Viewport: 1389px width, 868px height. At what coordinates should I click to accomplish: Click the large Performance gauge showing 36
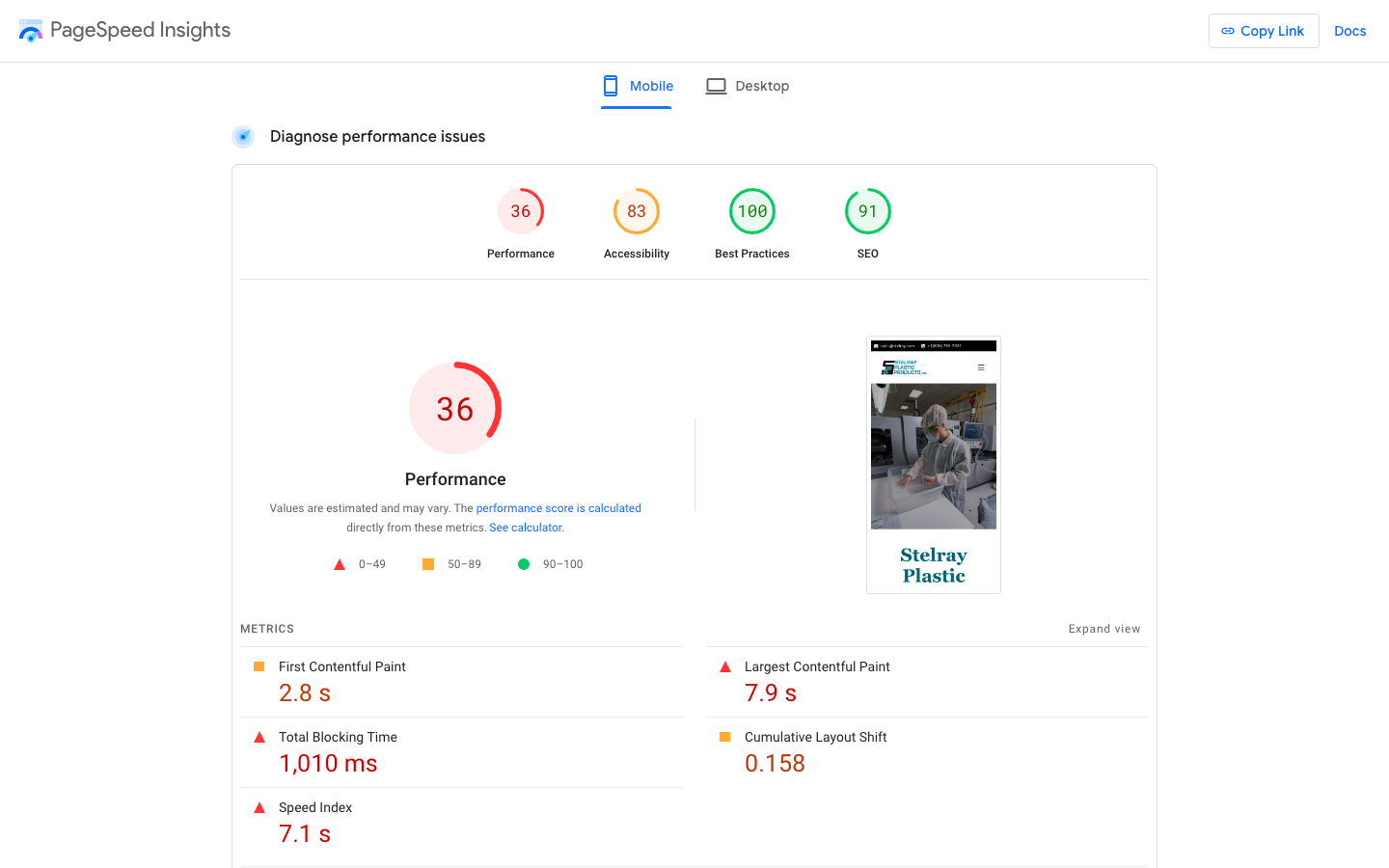(455, 408)
